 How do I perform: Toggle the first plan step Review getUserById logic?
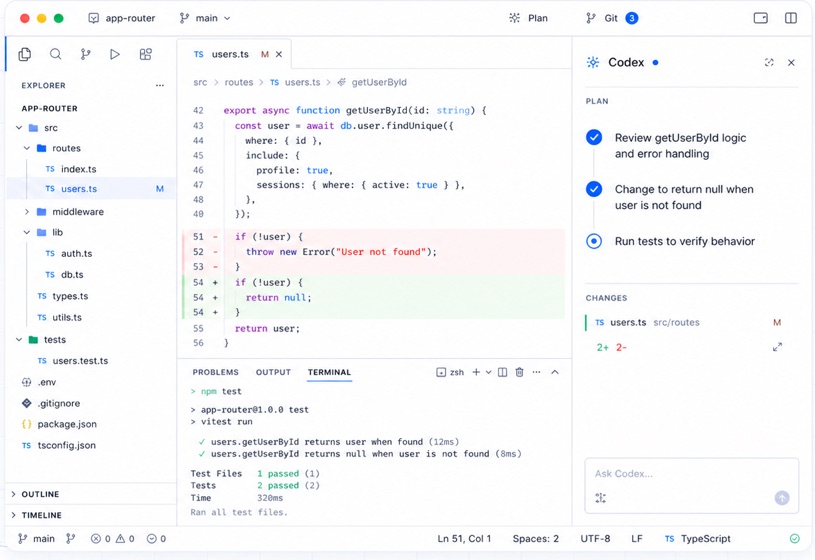[594, 137]
